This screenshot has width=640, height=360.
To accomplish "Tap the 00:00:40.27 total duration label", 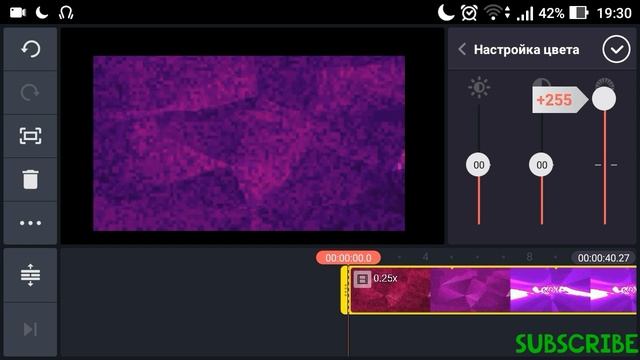I will [603, 258].
